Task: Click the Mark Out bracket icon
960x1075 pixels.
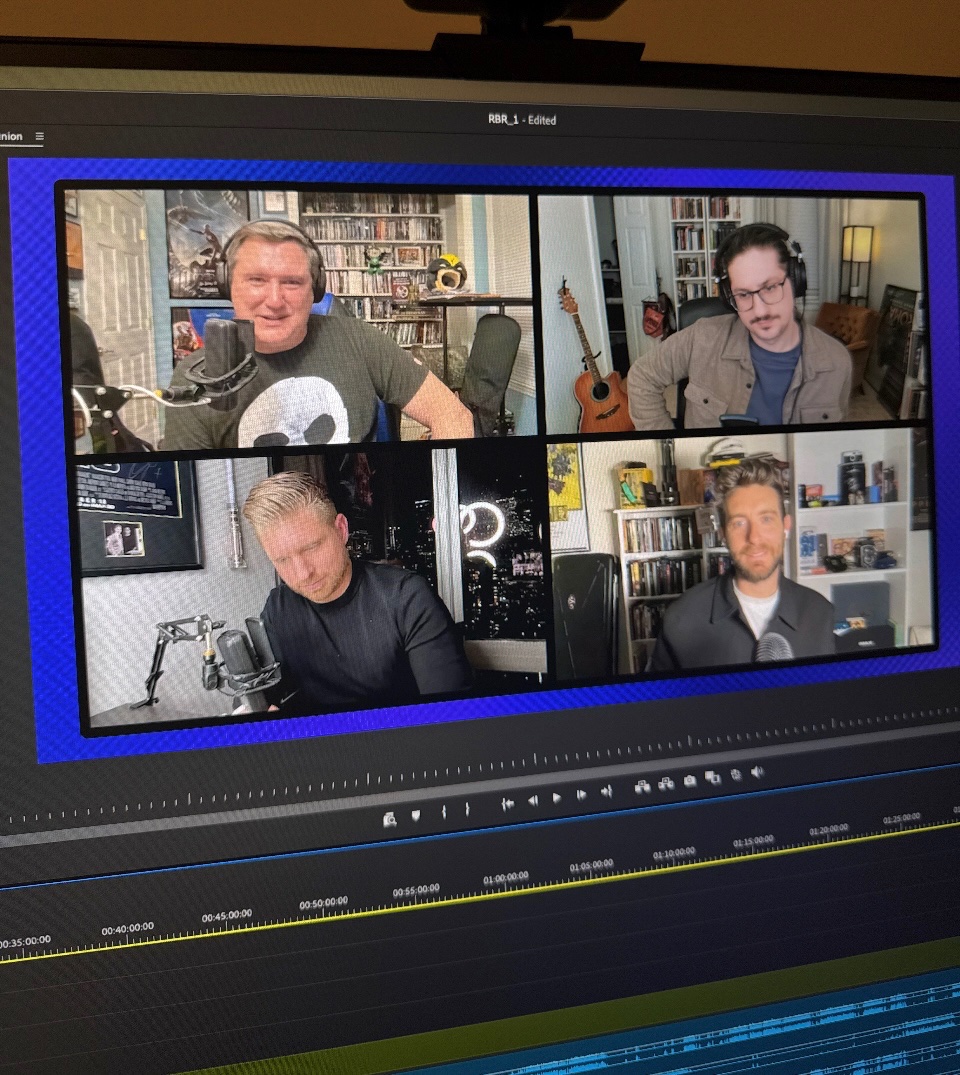Action: tap(468, 810)
